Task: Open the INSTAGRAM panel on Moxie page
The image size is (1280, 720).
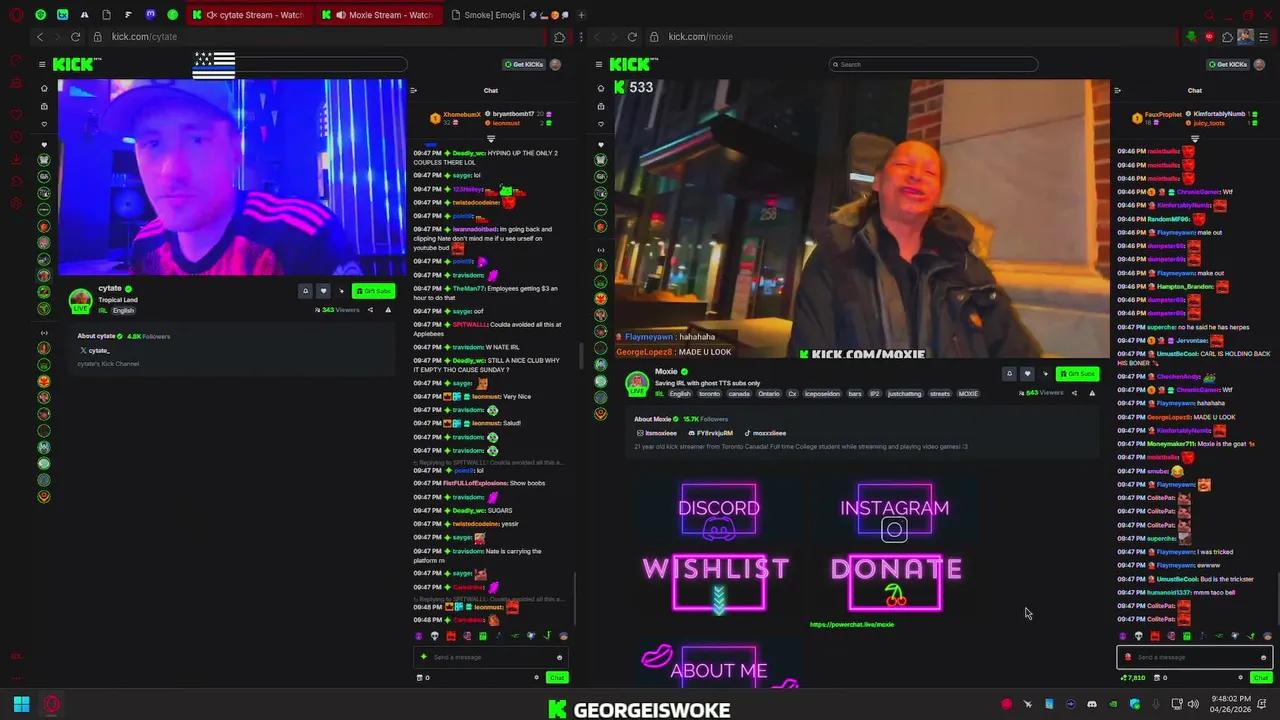Action: (x=895, y=513)
